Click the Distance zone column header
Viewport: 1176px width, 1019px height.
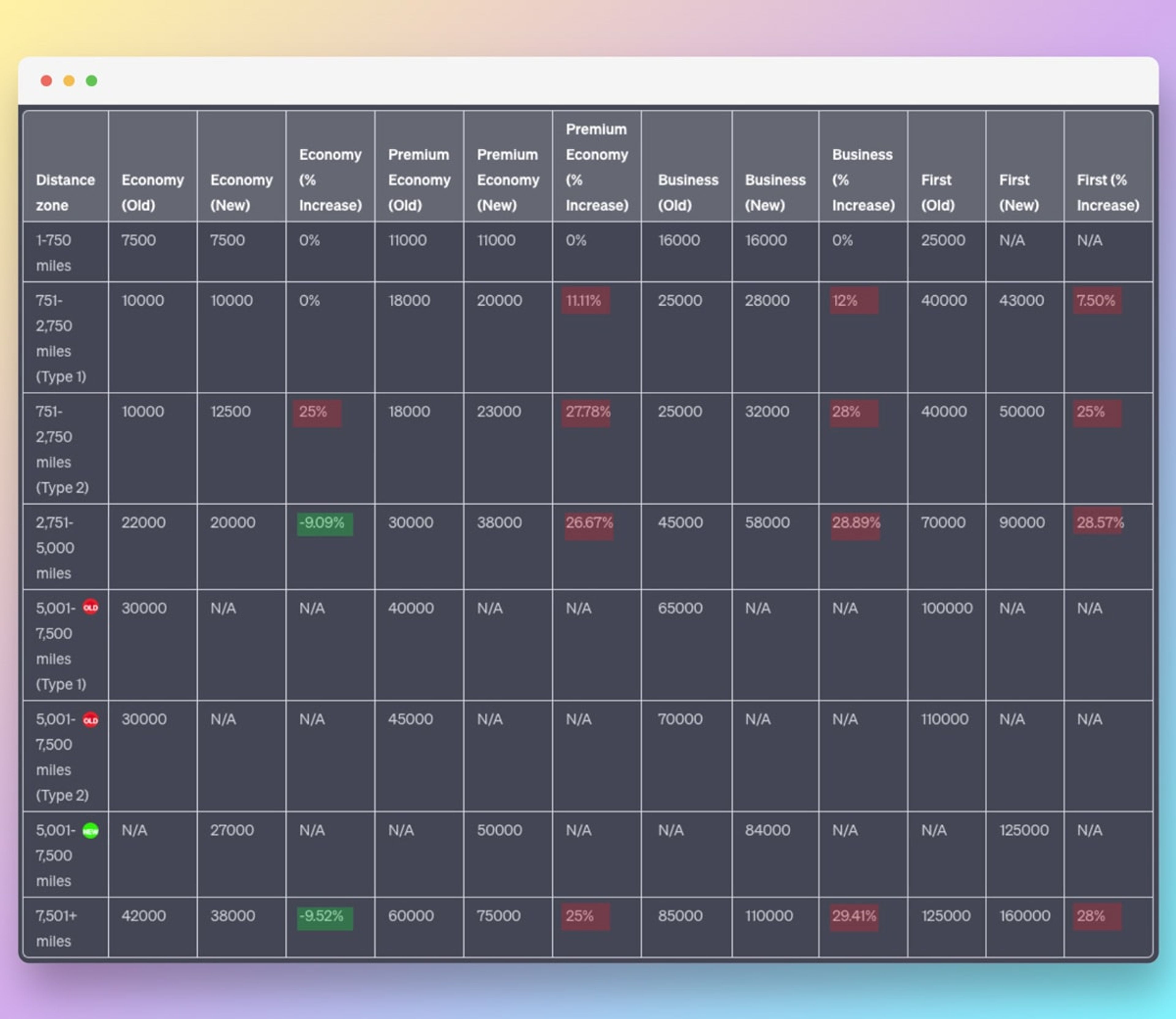click(x=66, y=192)
